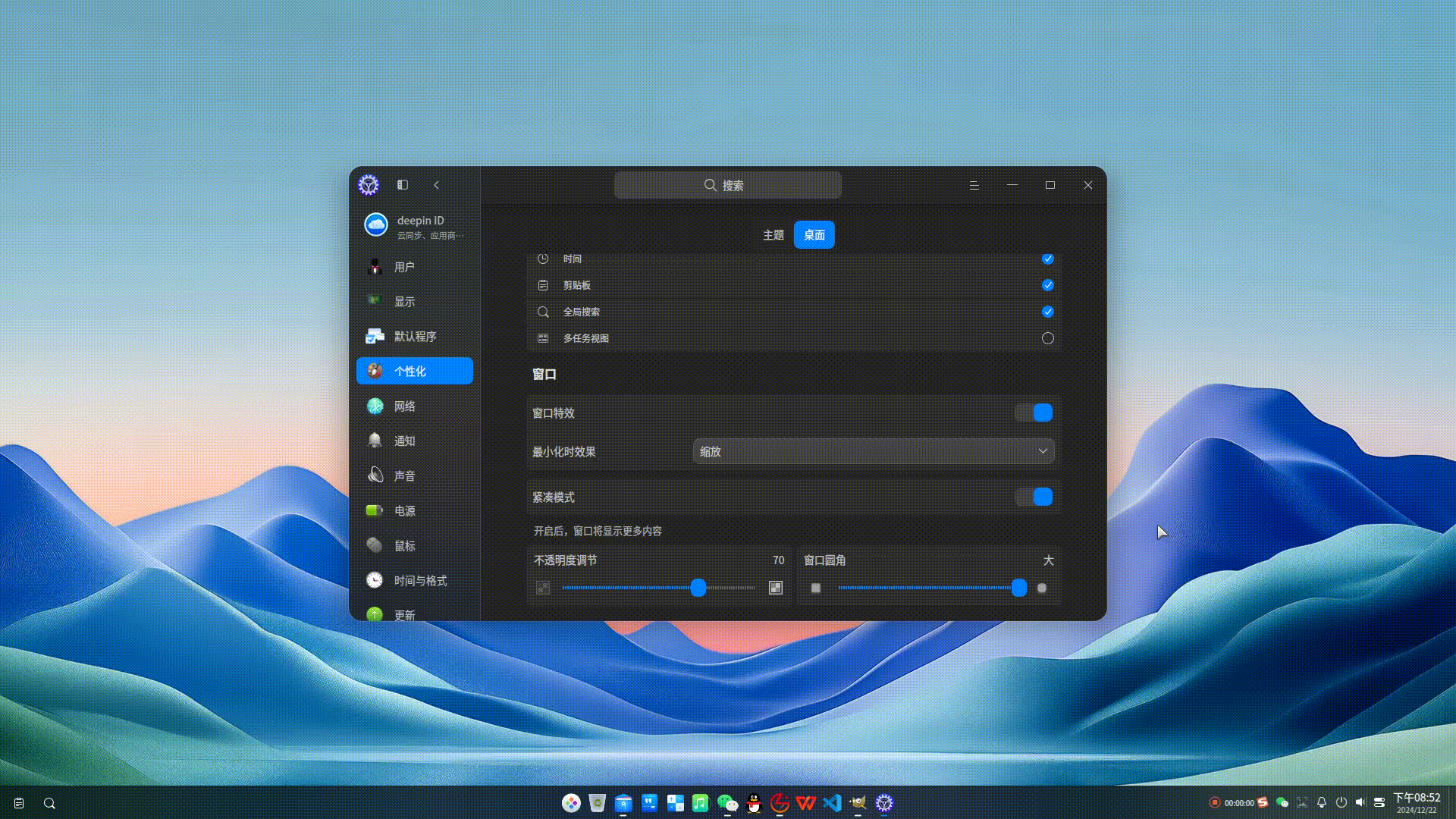Click the 窗口圆角 slider handle
1456x819 pixels.
coord(1019,588)
